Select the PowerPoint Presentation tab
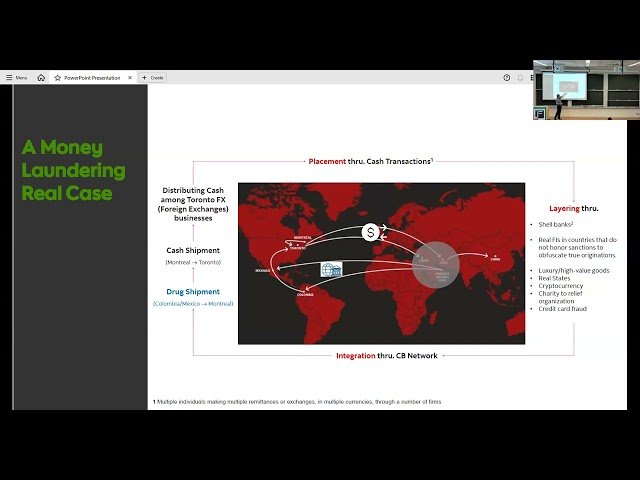 point(92,78)
